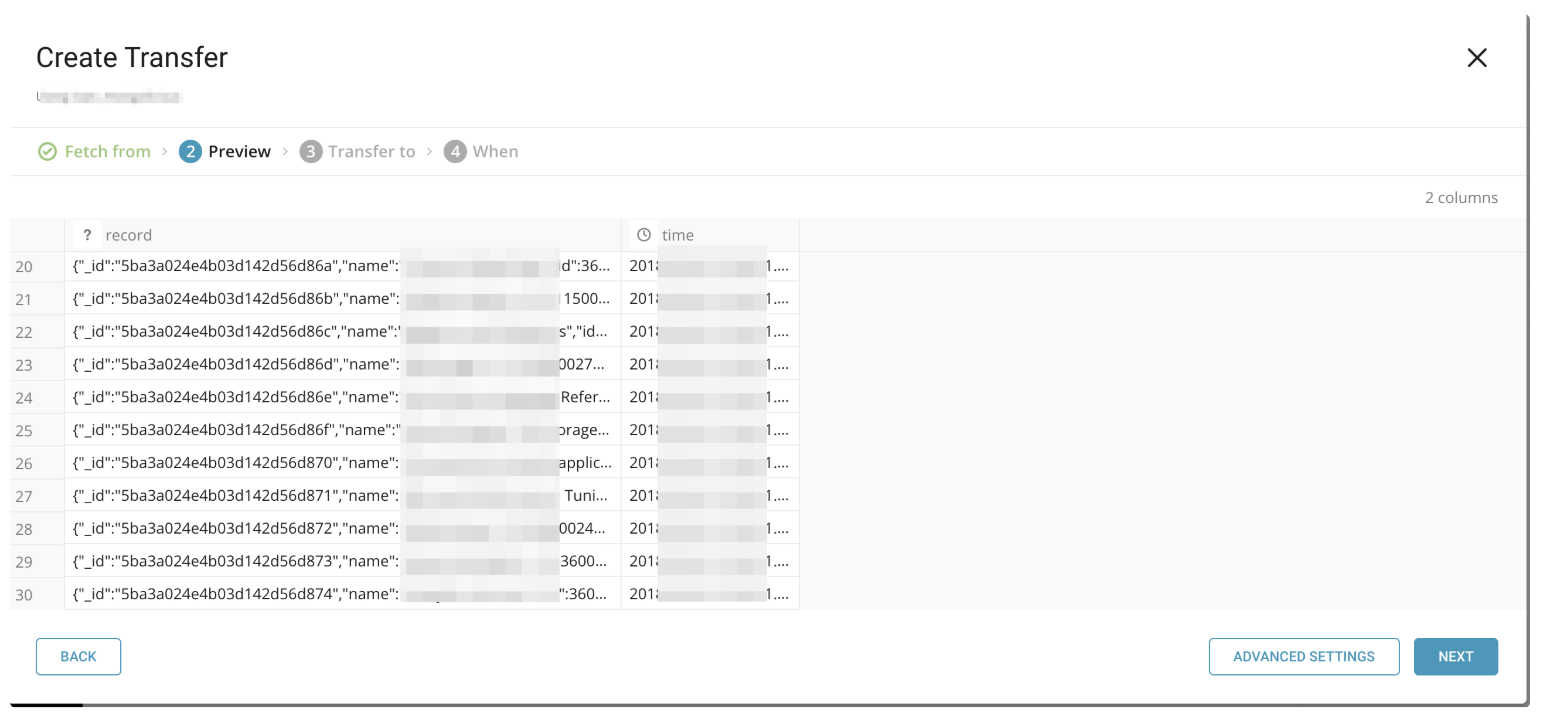Click the step 3 Transfer to circle icon
Screen dimensions: 1544x722
pyautogui.click(x=311, y=152)
